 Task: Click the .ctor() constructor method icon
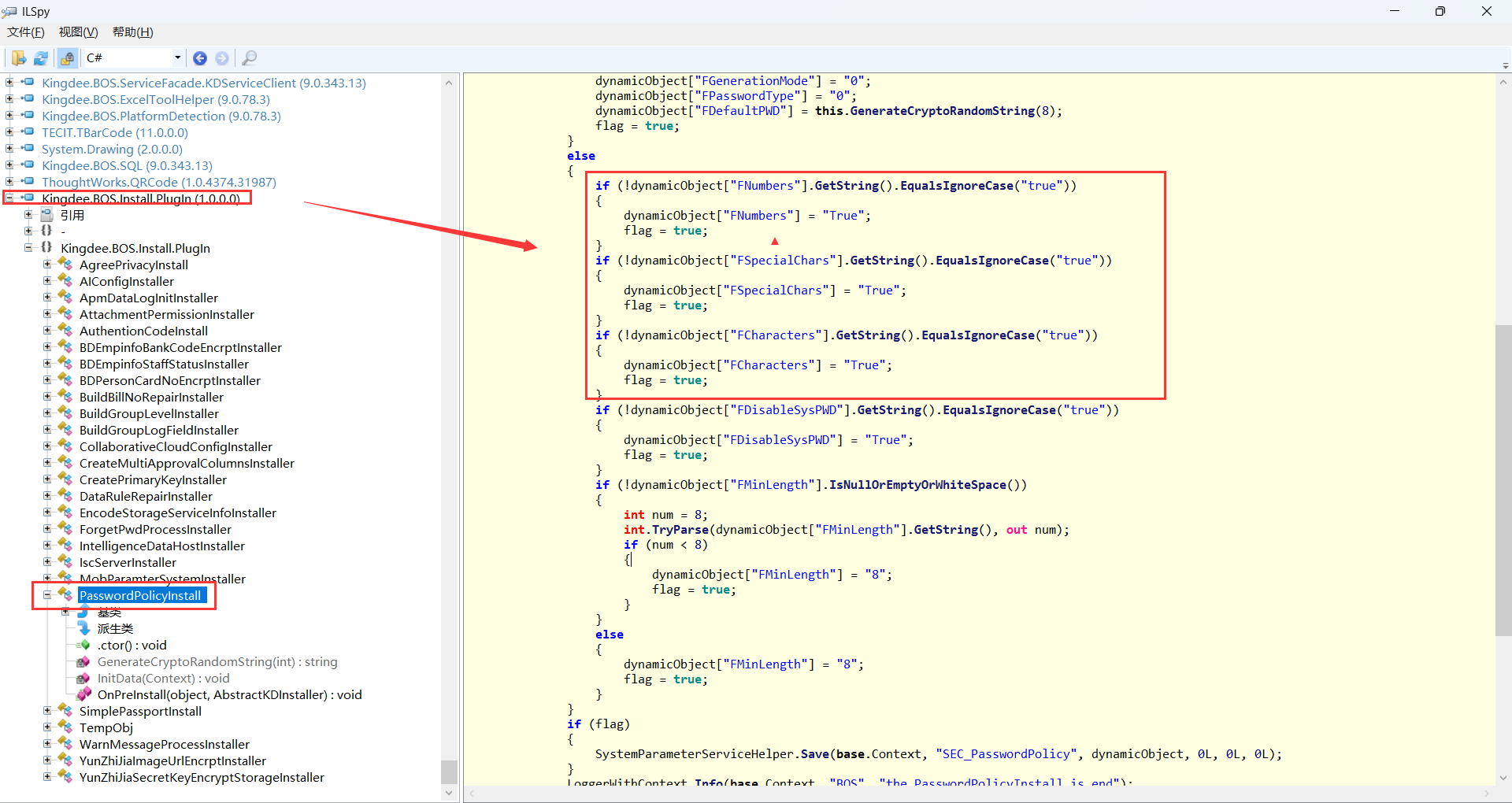point(83,645)
